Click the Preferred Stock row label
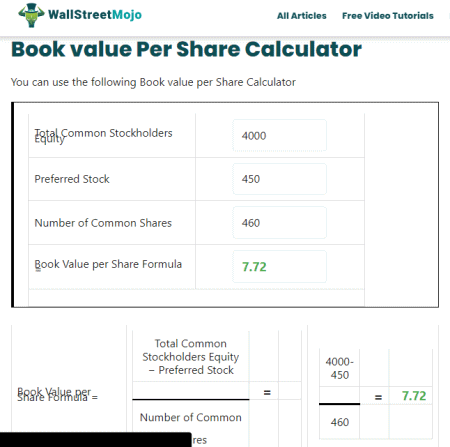 click(72, 179)
